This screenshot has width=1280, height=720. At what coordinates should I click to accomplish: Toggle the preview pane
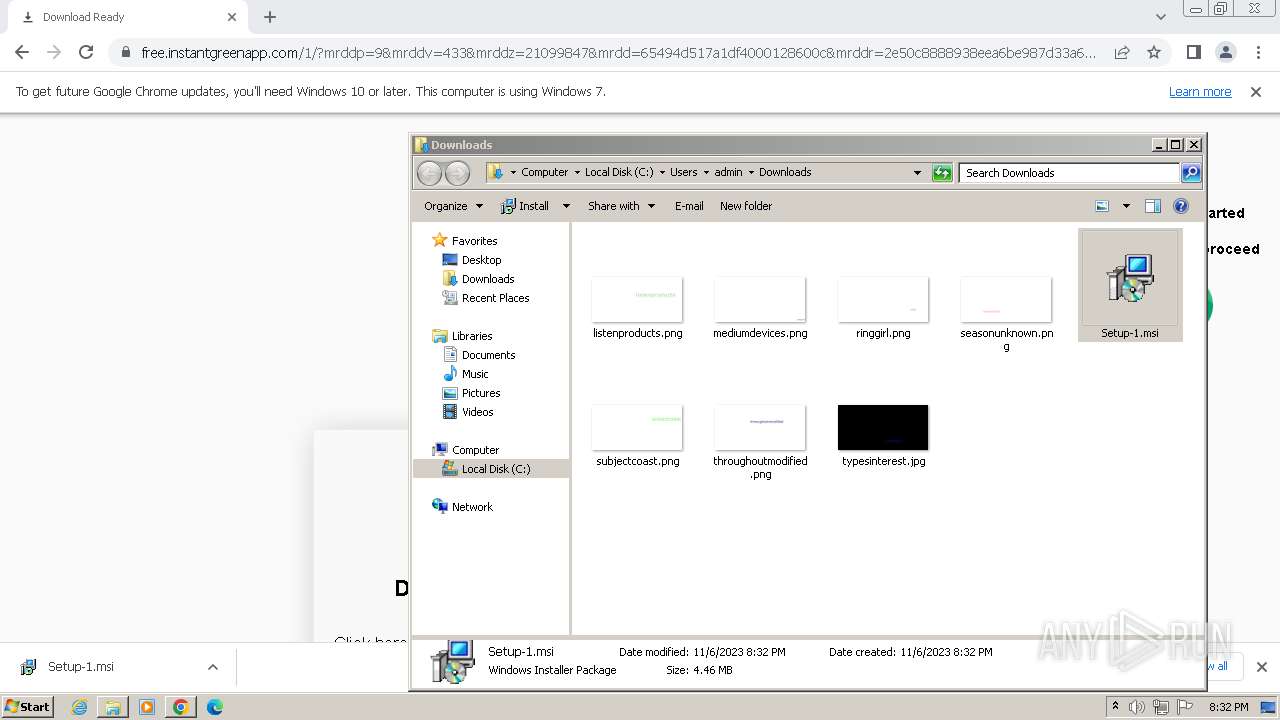[x=1152, y=206]
